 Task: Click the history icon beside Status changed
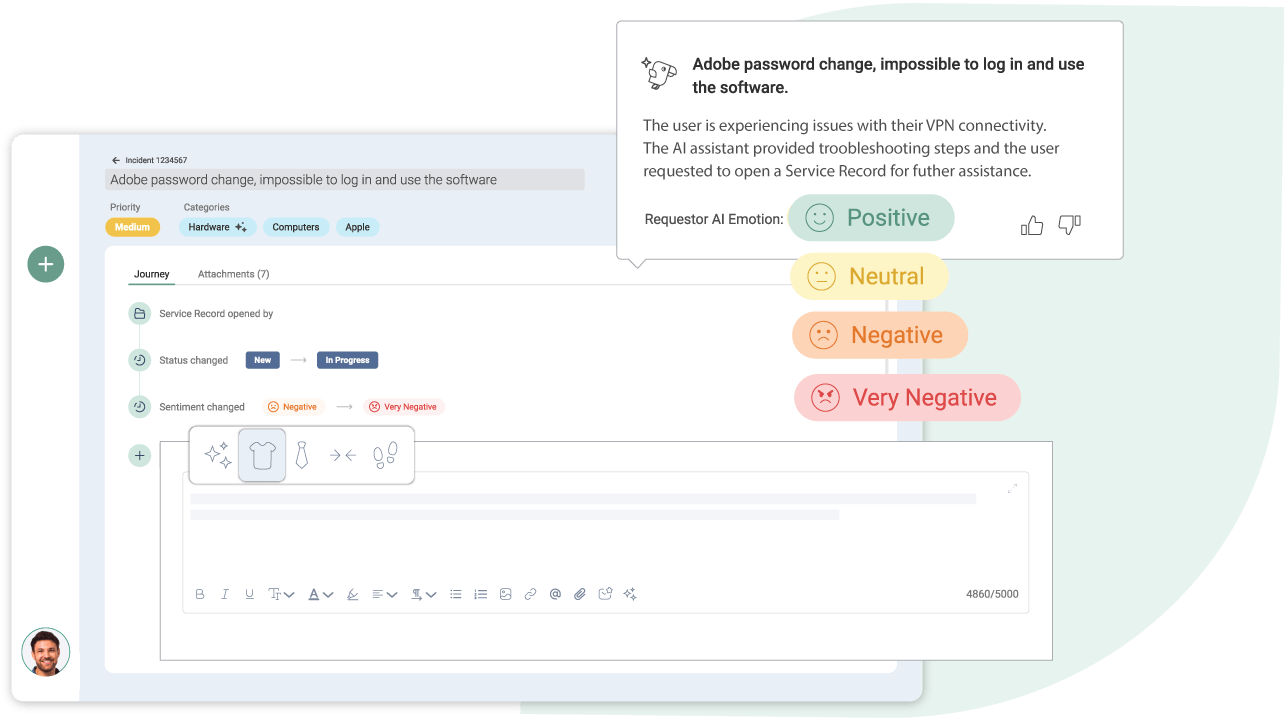click(139, 360)
